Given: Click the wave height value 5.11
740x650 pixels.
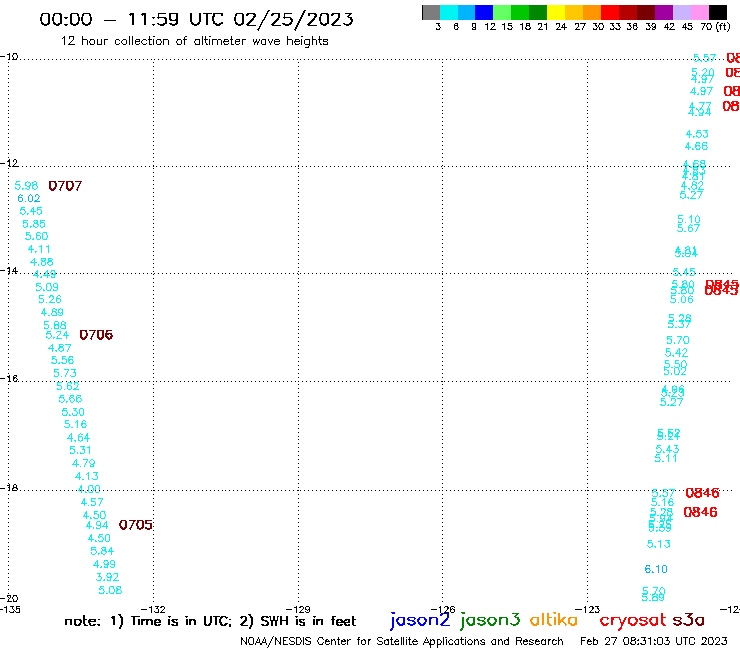Looking at the screenshot, I should [666, 458].
